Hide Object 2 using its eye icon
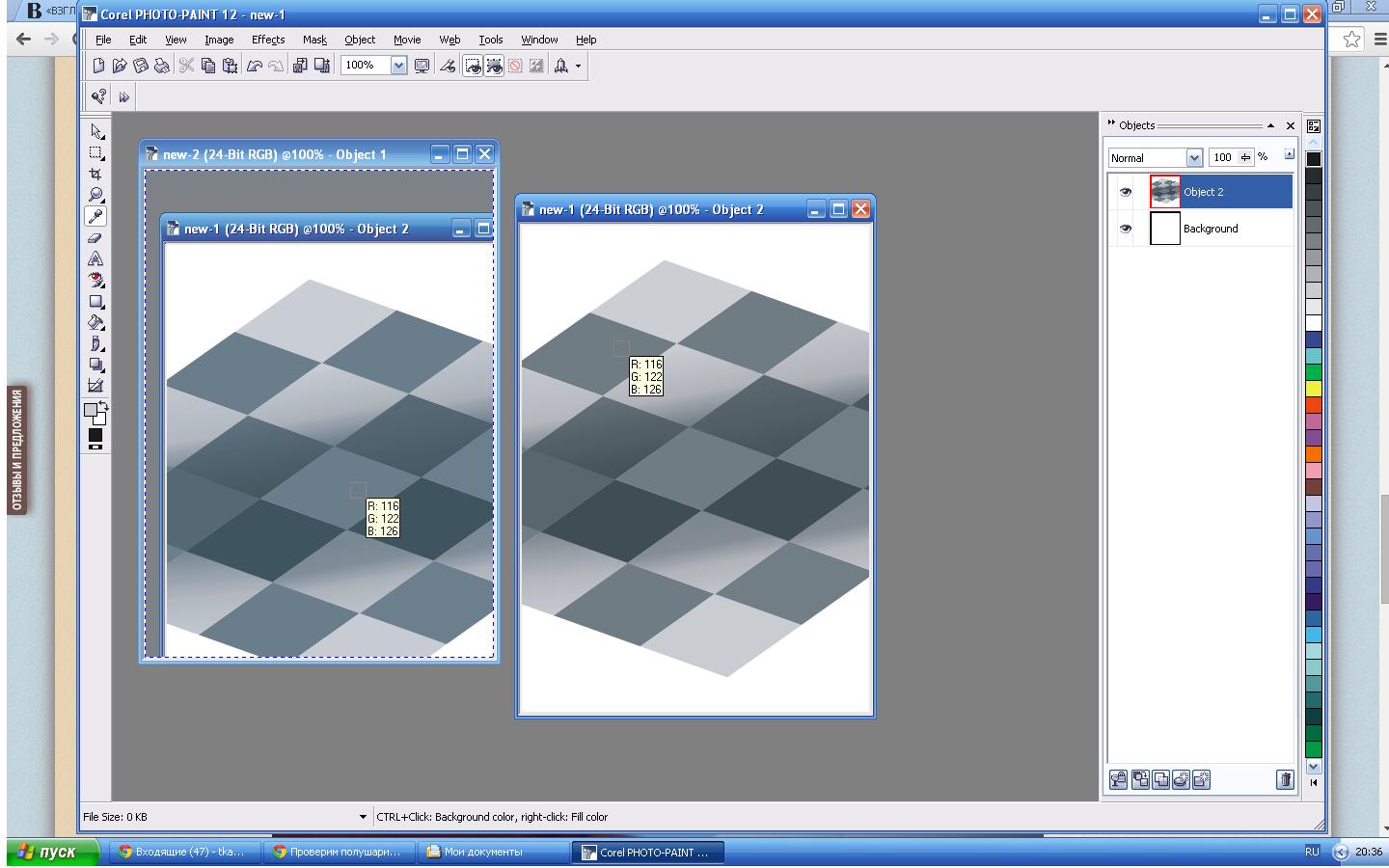The image size is (1389, 868). click(x=1125, y=192)
